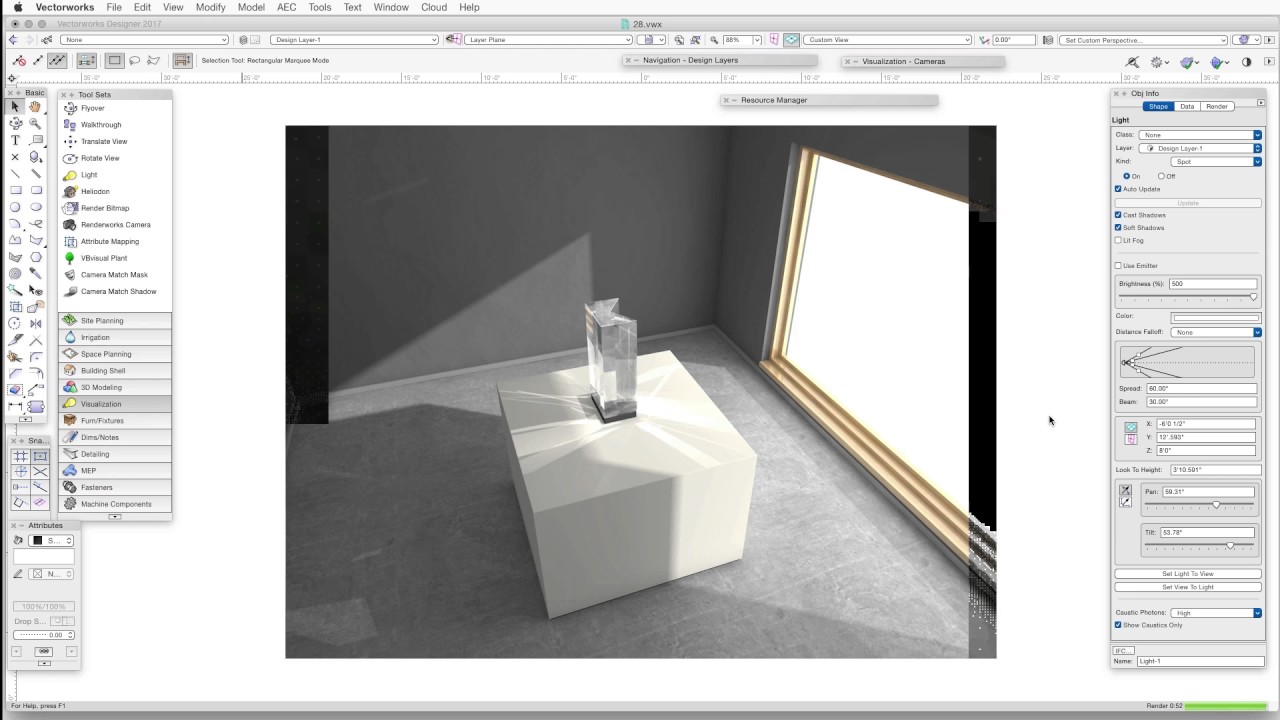Screen dimensions: 1280x720
Task: Click the Spread value field
Action: pos(1201,388)
